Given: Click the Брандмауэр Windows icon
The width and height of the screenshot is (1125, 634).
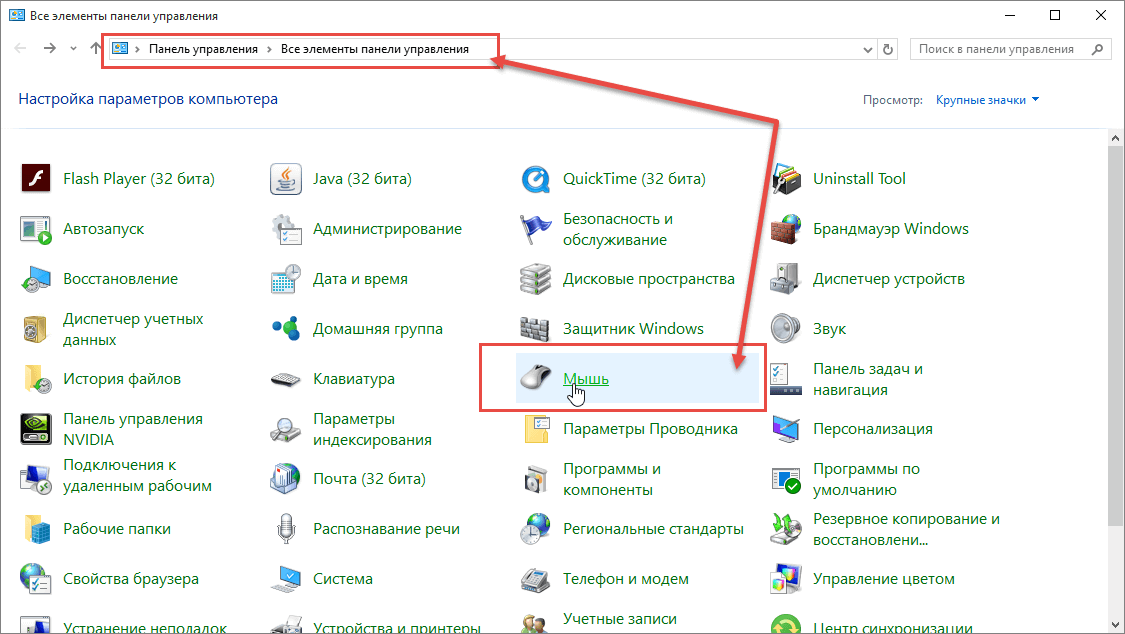Looking at the screenshot, I should click(x=786, y=229).
